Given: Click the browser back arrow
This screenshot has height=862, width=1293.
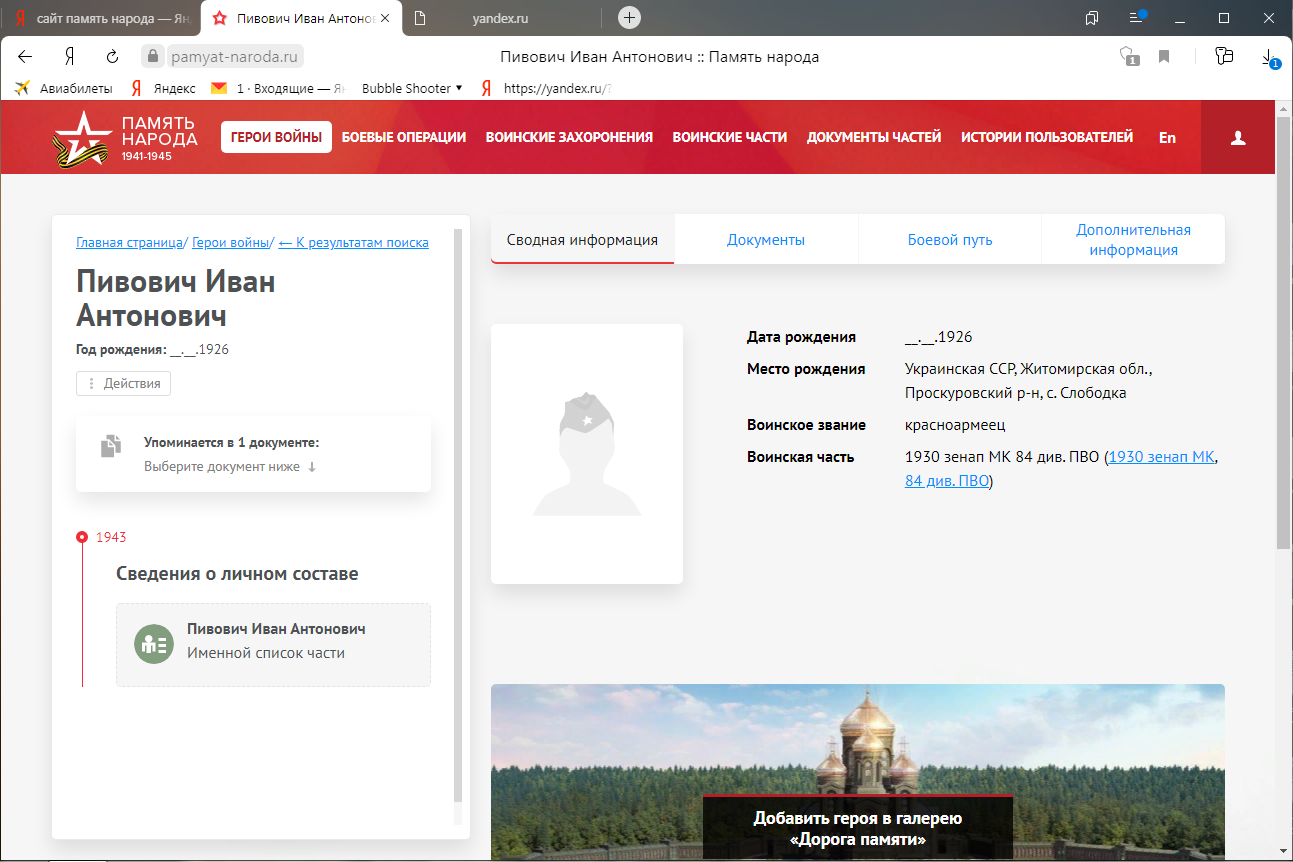Looking at the screenshot, I should coord(25,57).
